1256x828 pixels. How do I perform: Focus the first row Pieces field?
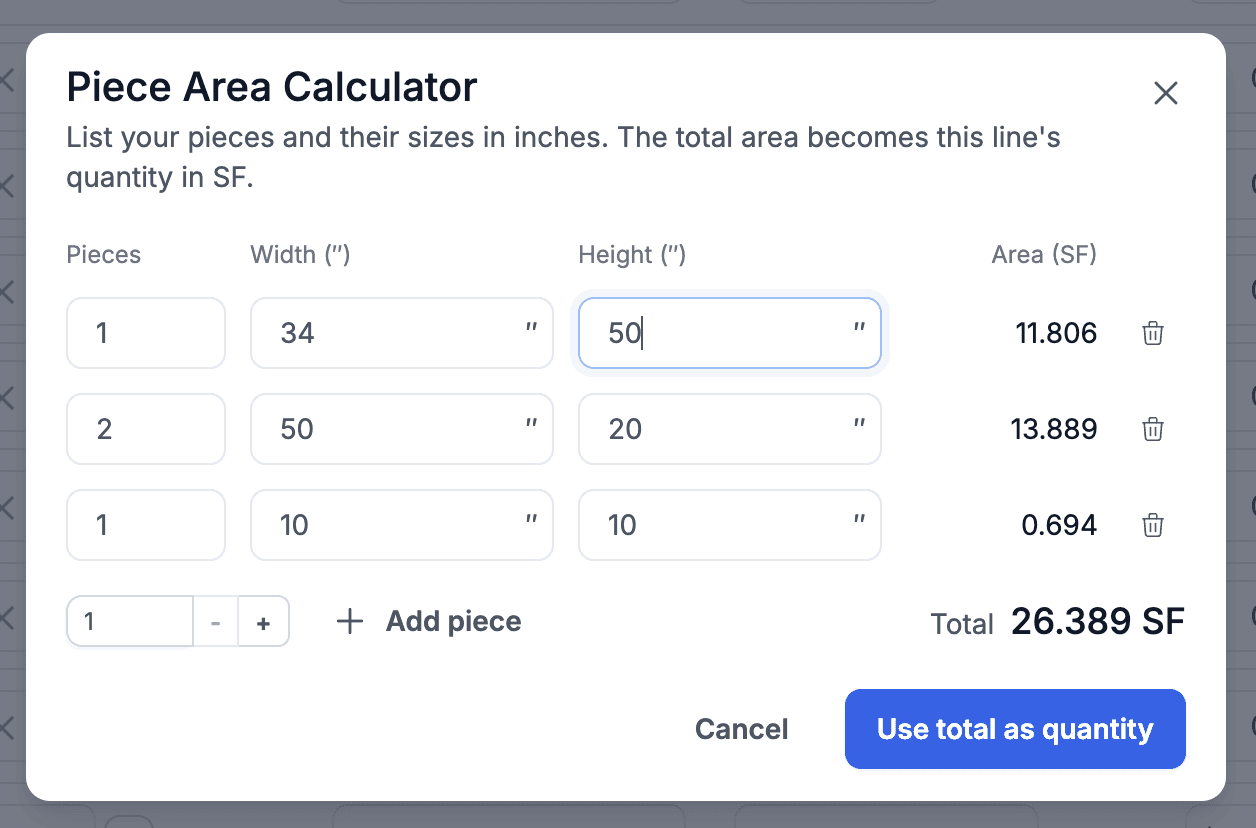click(x=146, y=333)
